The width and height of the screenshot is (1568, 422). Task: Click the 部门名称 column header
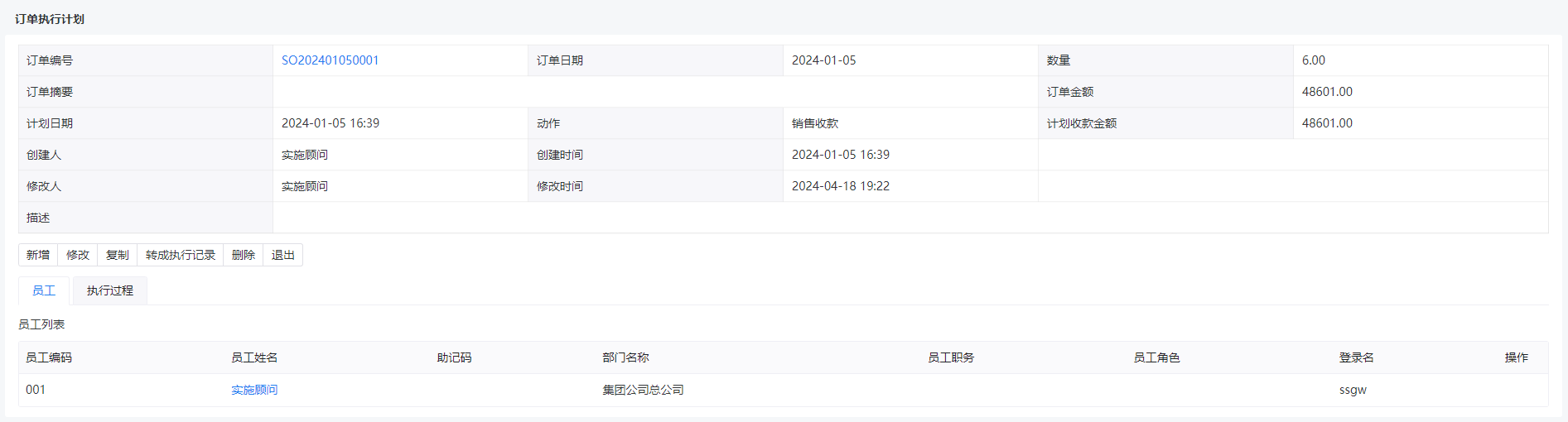point(625,357)
